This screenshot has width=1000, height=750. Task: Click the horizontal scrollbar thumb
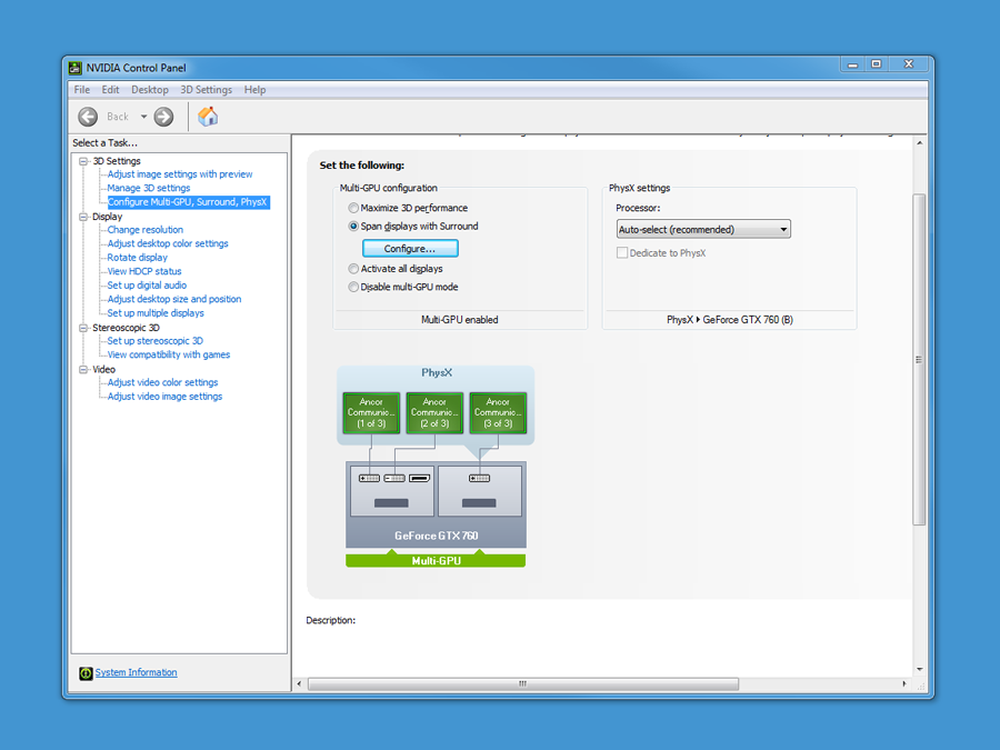click(x=523, y=684)
